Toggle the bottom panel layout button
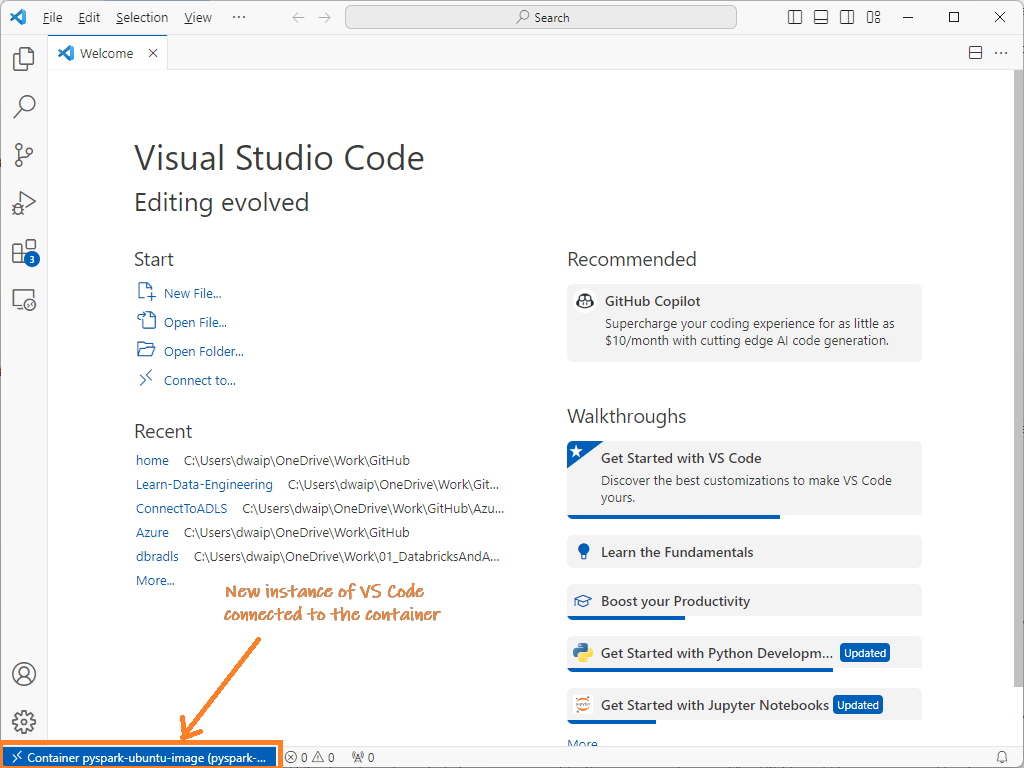Viewport: 1024px width, 768px height. (821, 17)
